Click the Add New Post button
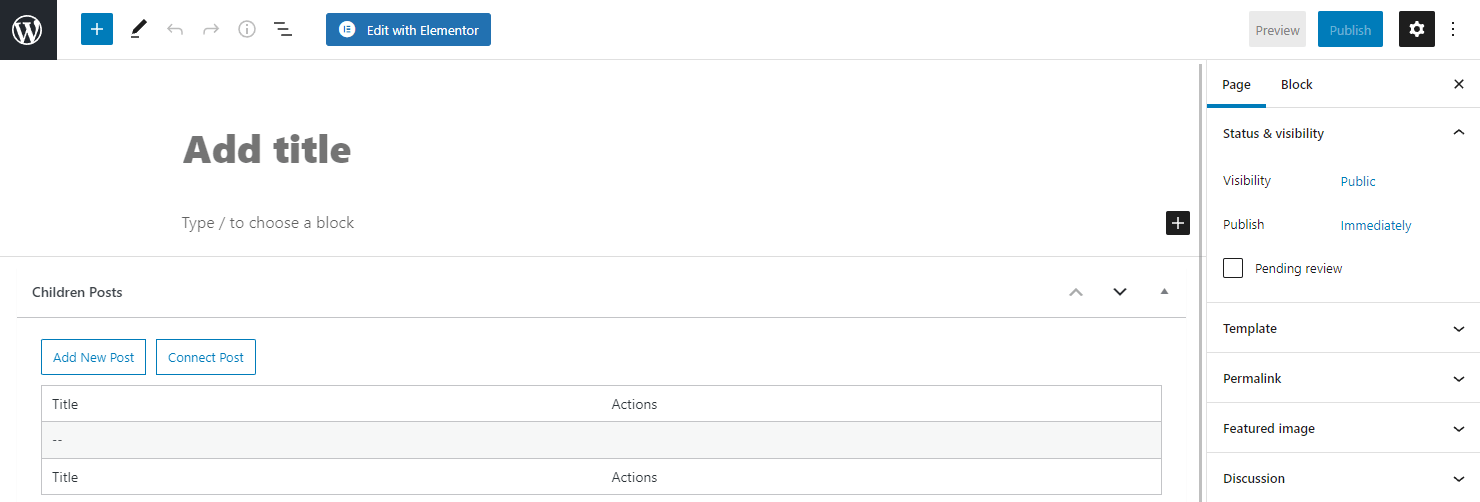This screenshot has width=1480, height=502. coord(94,357)
